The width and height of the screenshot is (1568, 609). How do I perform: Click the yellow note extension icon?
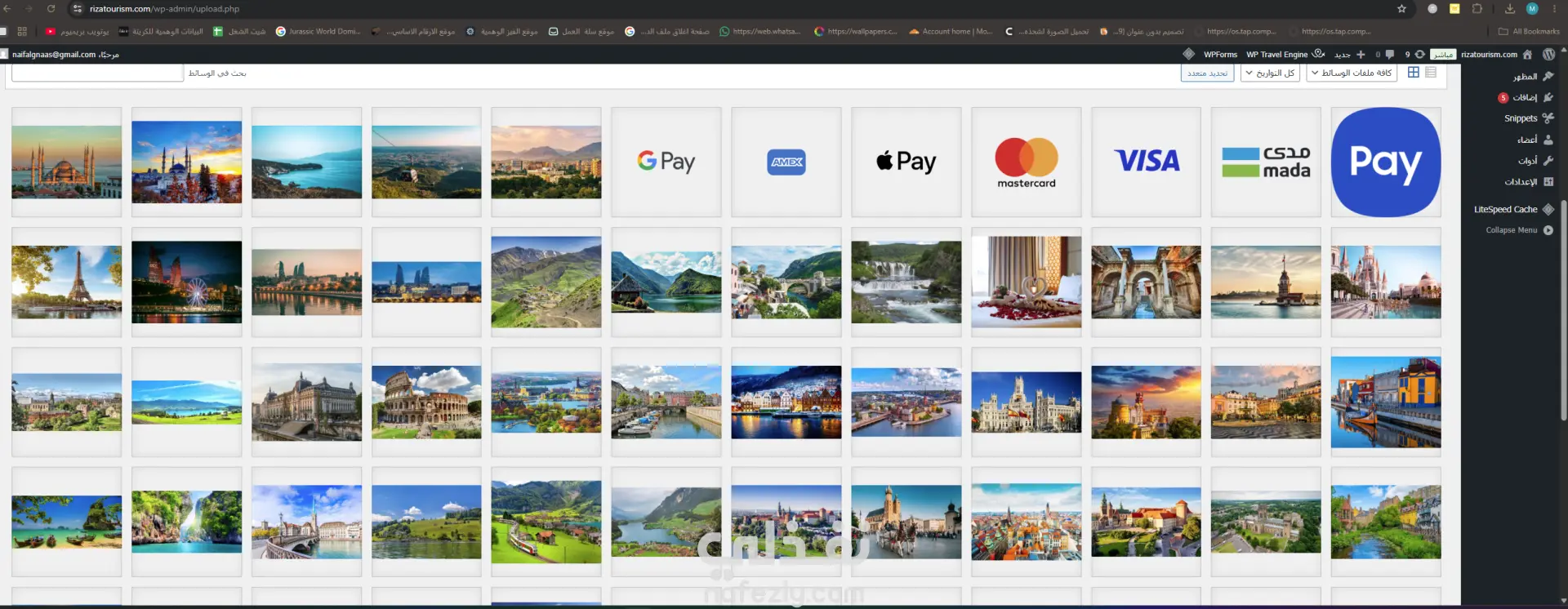coord(1454,9)
